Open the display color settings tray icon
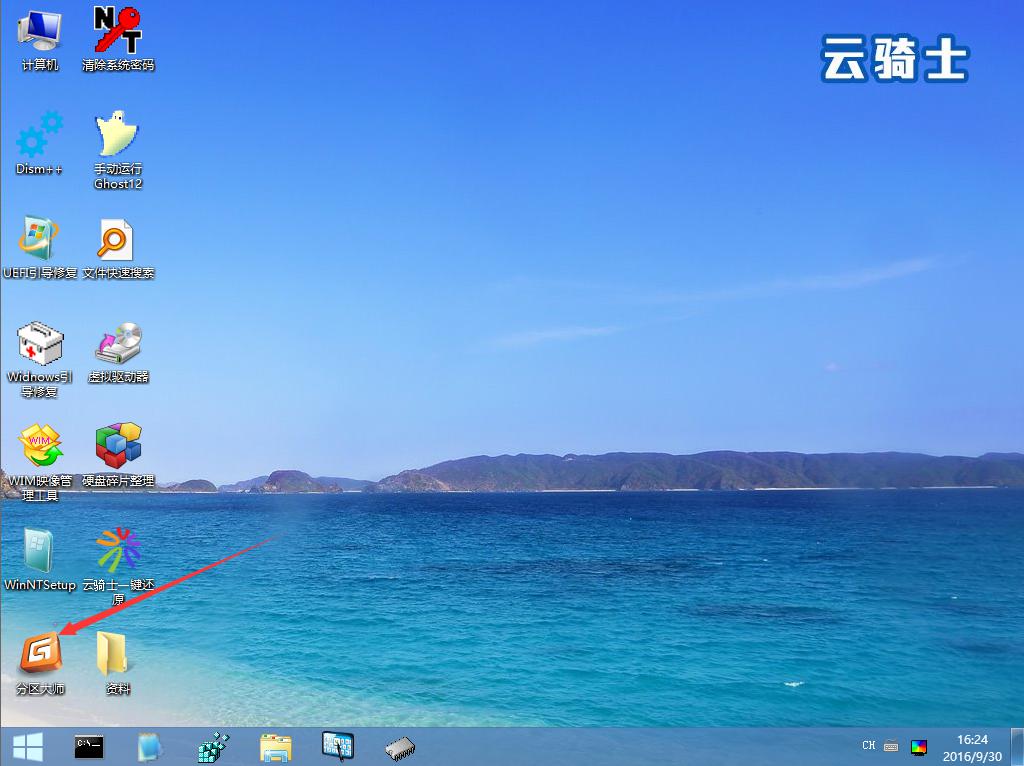The width and height of the screenshot is (1024, 766). 919,747
